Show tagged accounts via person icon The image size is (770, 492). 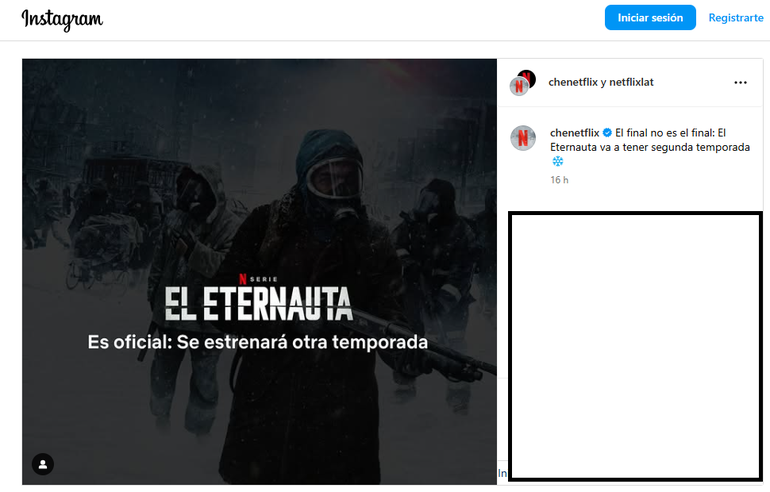[x=43, y=464]
